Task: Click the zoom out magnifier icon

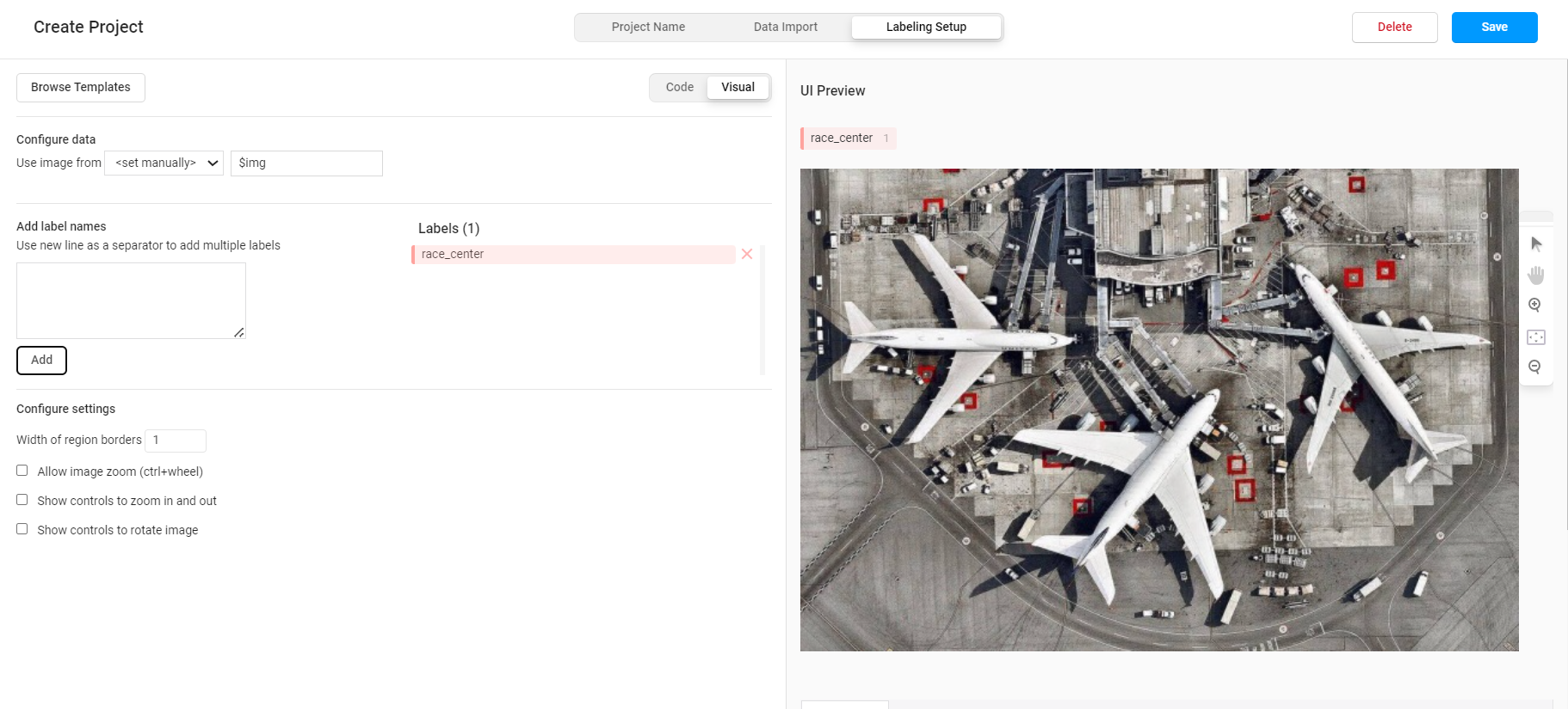Action: coord(1534,367)
